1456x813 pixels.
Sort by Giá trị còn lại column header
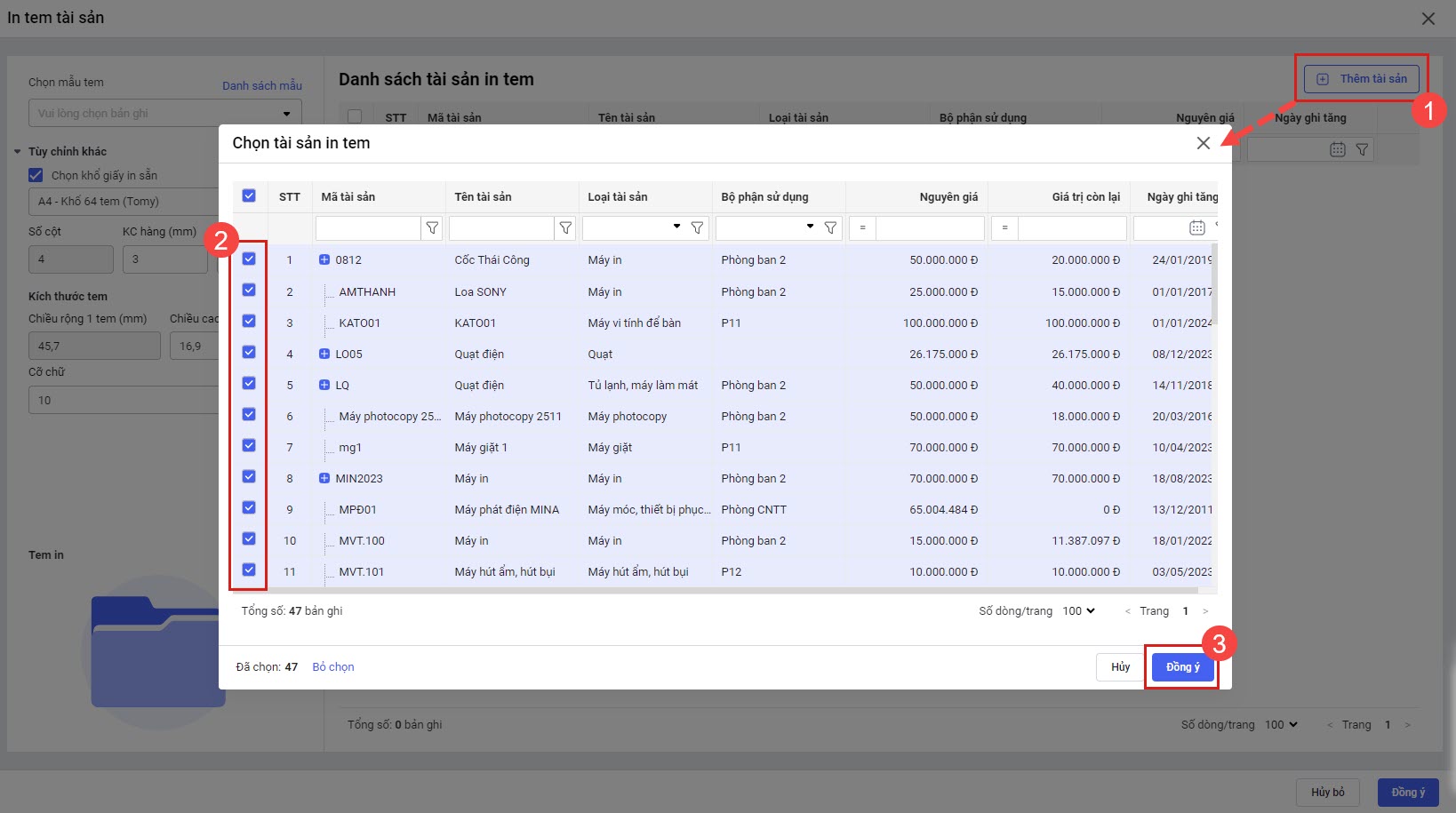(x=1085, y=197)
